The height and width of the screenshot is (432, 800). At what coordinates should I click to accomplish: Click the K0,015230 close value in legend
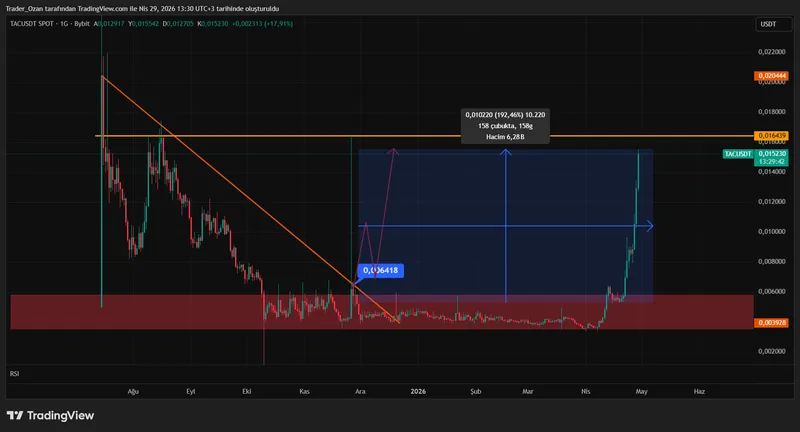tap(213, 23)
